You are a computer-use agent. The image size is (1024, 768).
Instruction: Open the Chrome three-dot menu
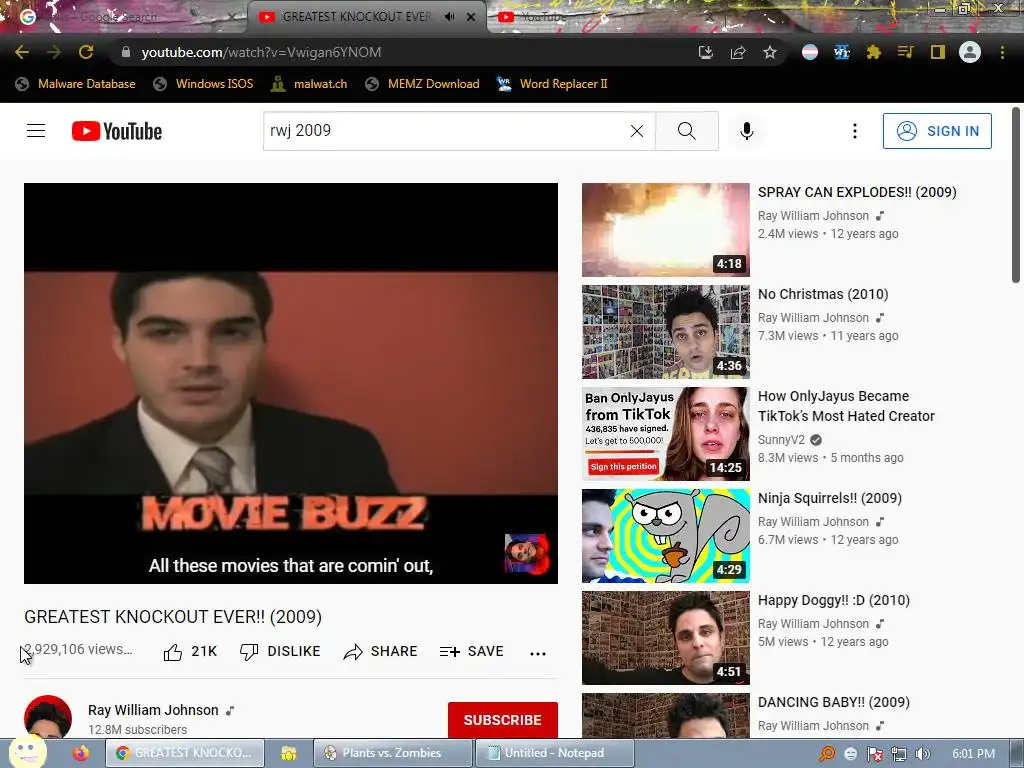point(1002,52)
